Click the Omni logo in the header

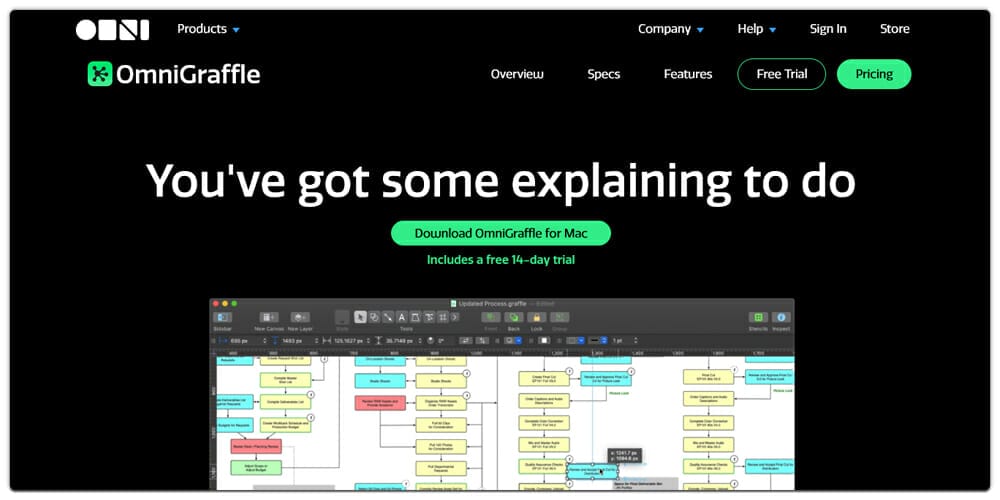(112, 29)
